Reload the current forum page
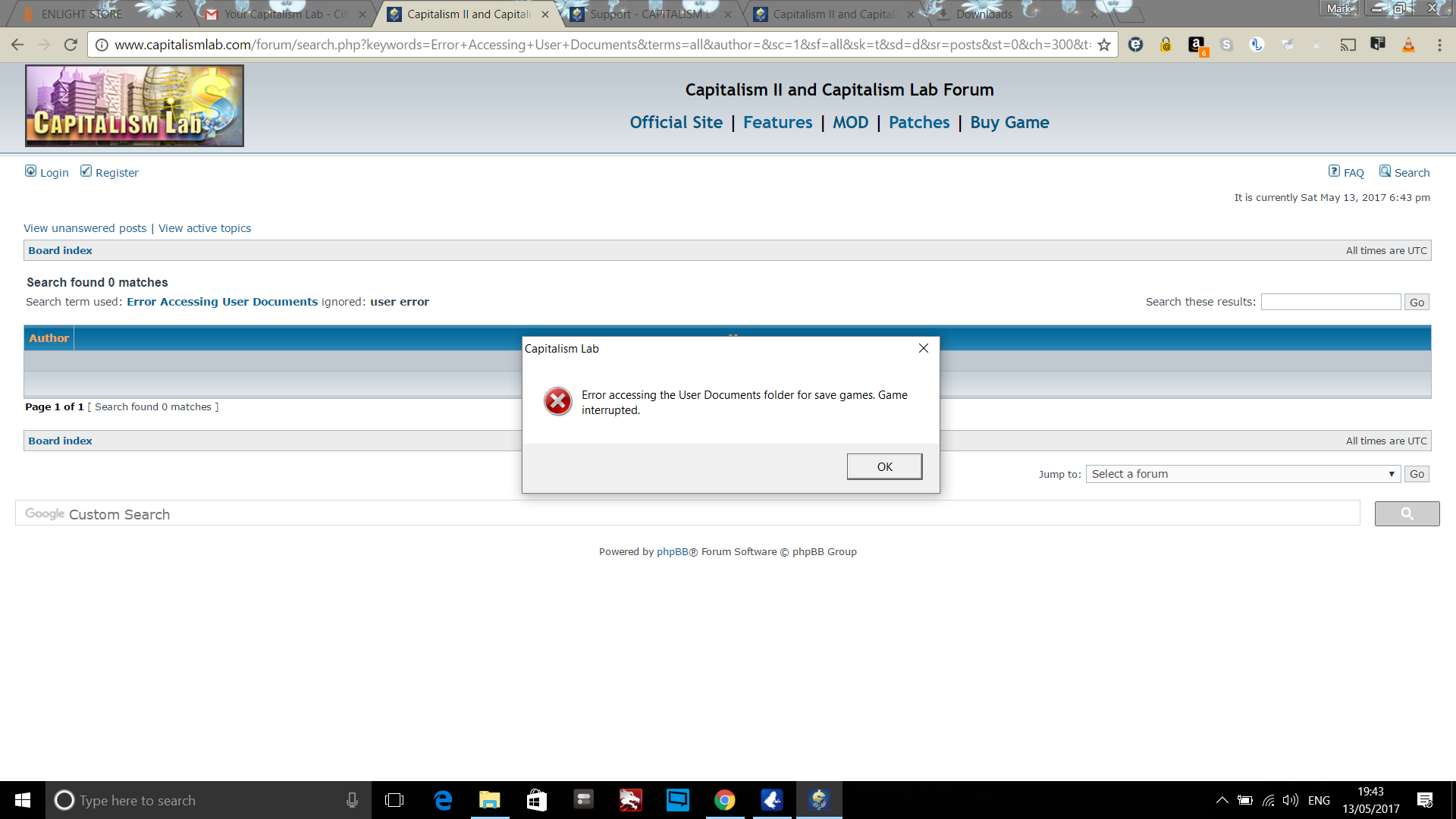 click(x=71, y=45)
